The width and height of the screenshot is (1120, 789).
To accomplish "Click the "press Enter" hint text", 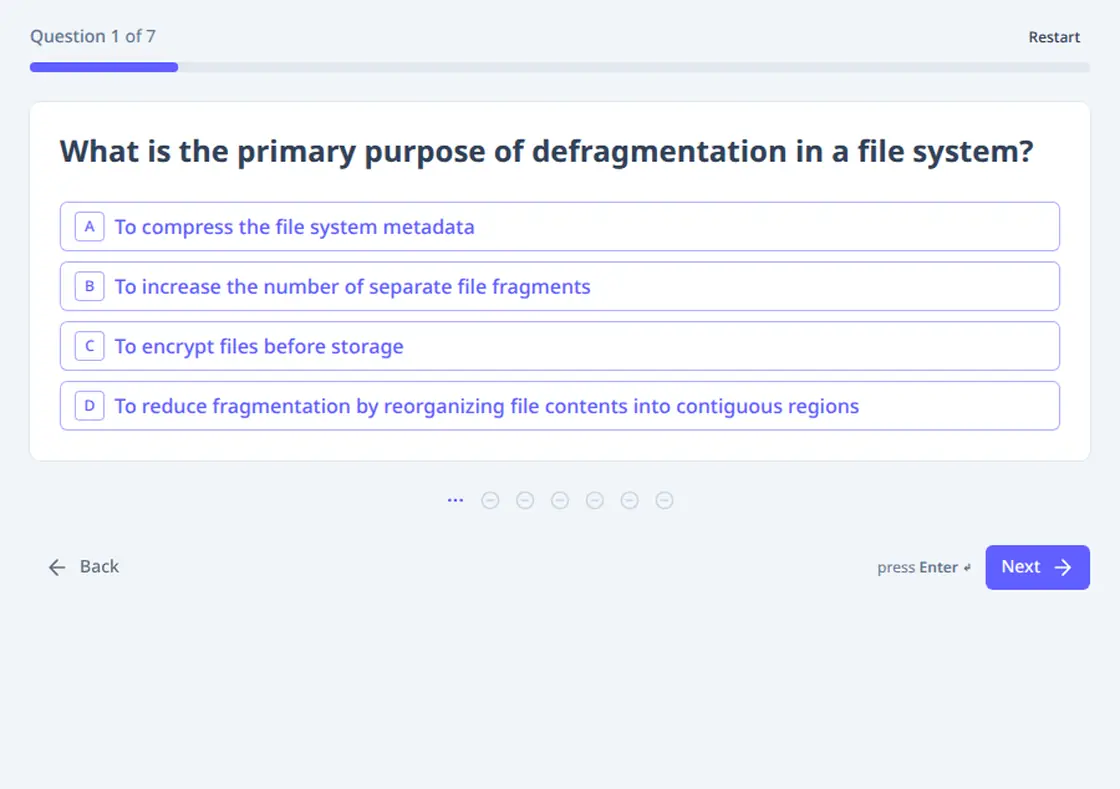I will pos(924,567).
